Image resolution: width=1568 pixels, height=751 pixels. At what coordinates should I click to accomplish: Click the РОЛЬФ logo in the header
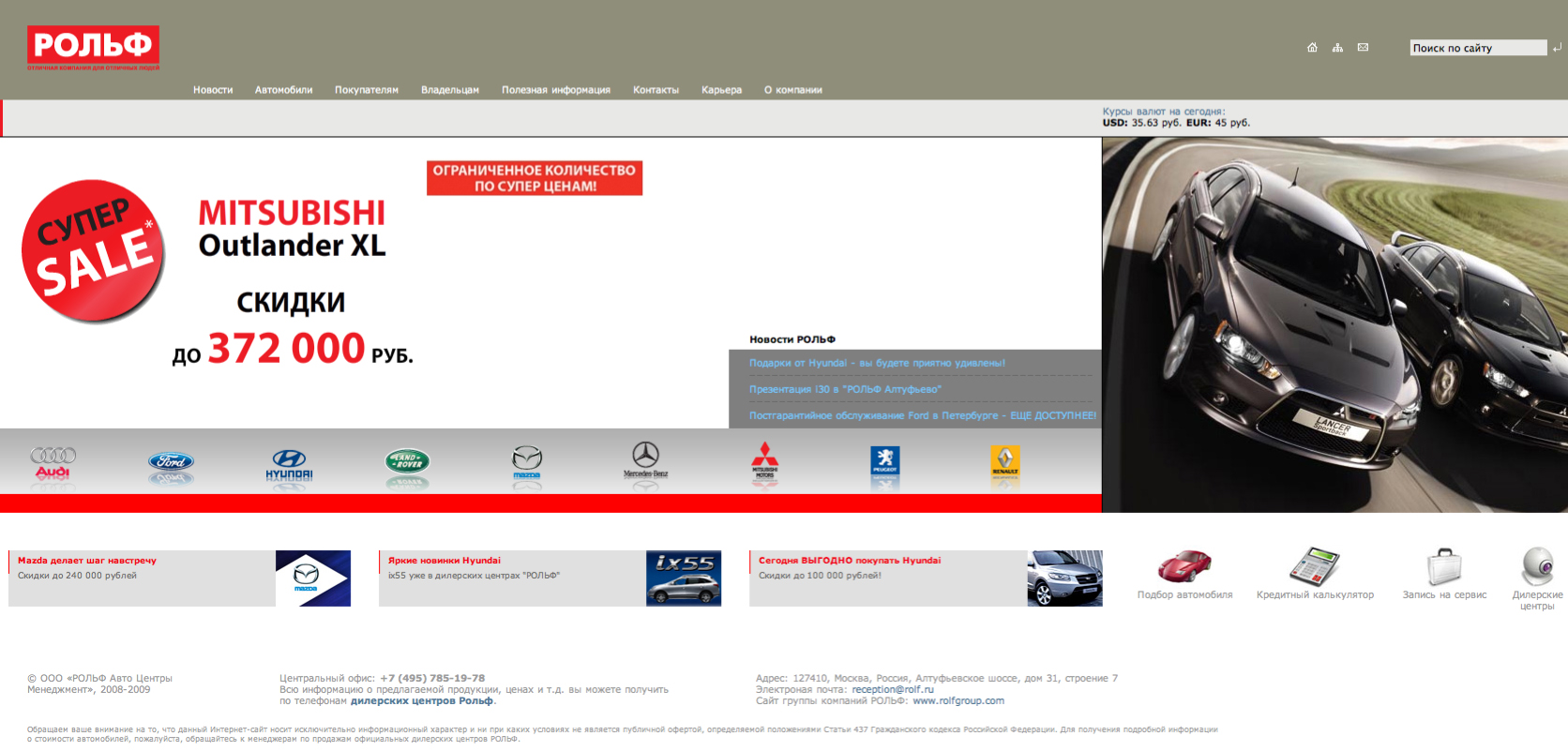(93, 47)
